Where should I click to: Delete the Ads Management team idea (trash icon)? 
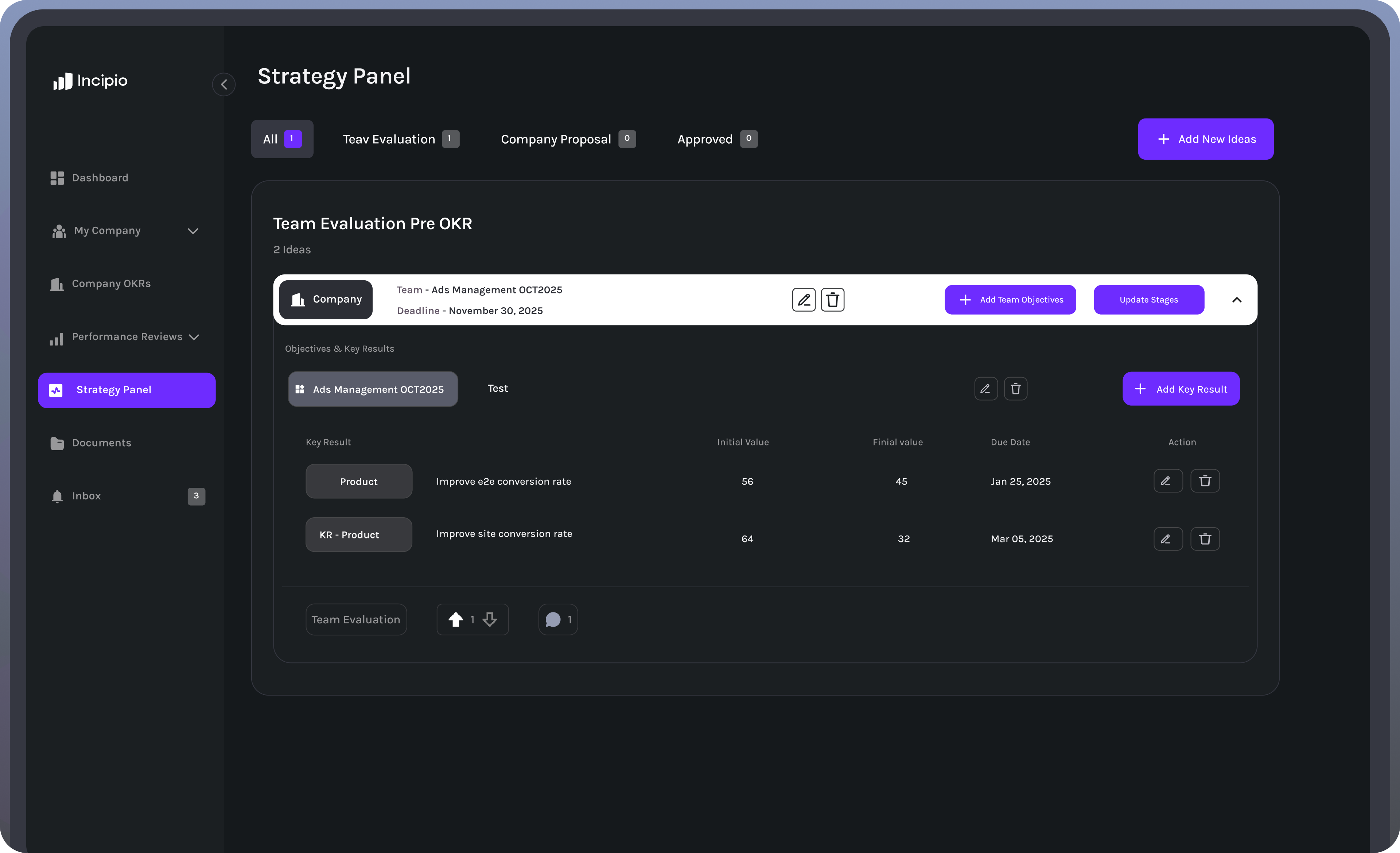[x=832, y=300]
